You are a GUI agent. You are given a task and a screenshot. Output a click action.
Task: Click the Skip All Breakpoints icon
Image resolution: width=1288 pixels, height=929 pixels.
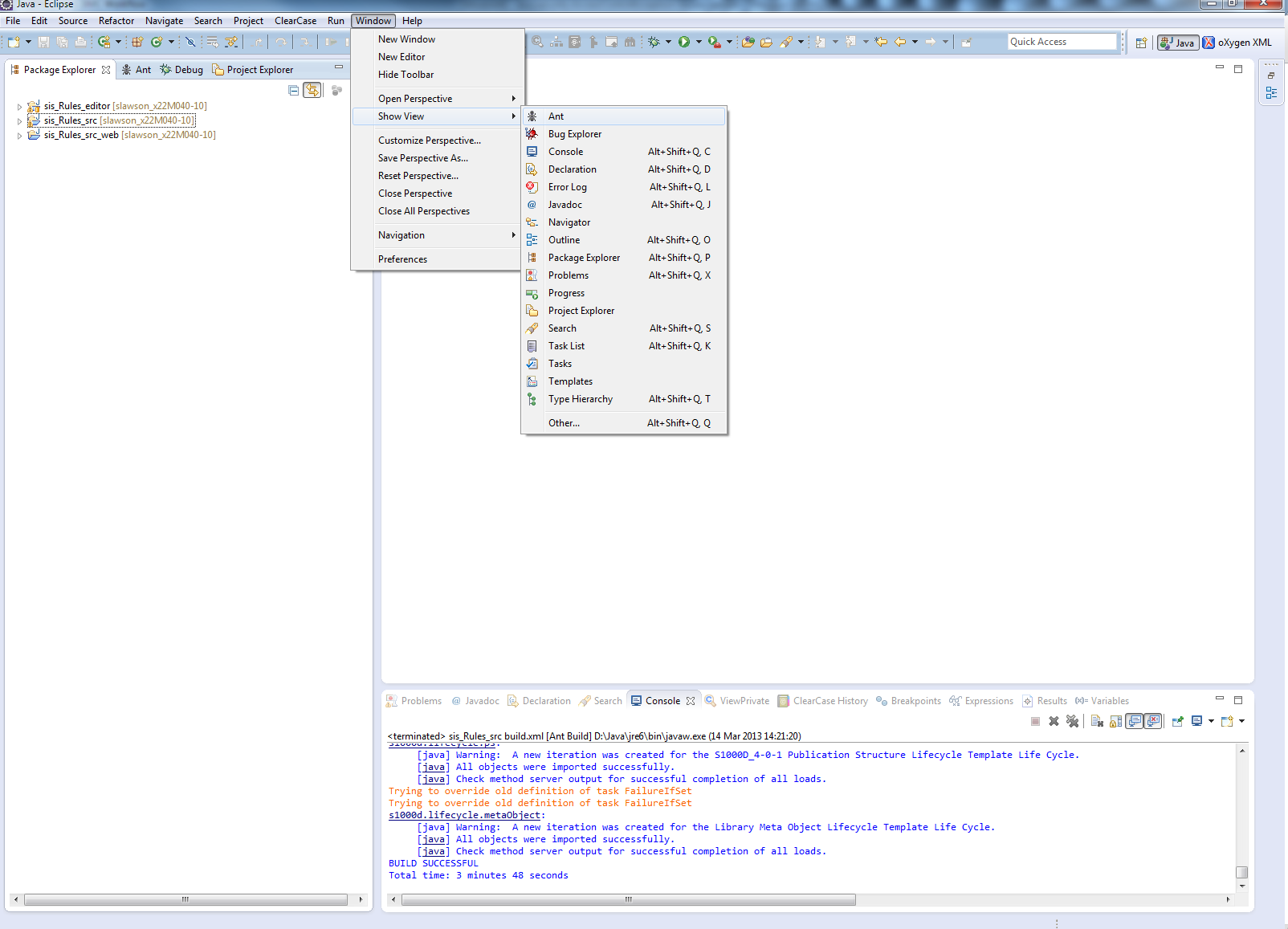[190, 42]
